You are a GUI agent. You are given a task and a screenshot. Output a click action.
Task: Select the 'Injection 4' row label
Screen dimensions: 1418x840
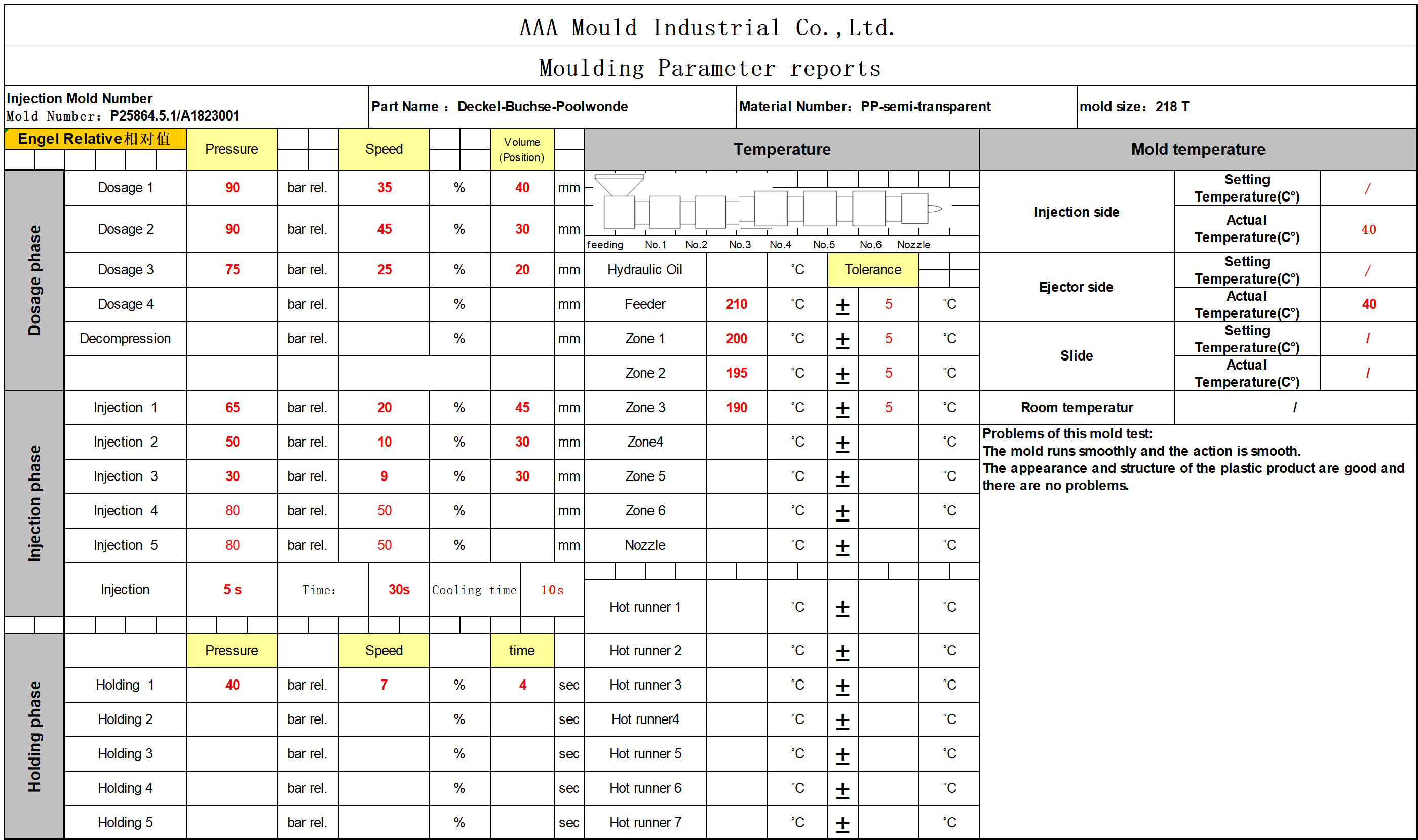125,510
